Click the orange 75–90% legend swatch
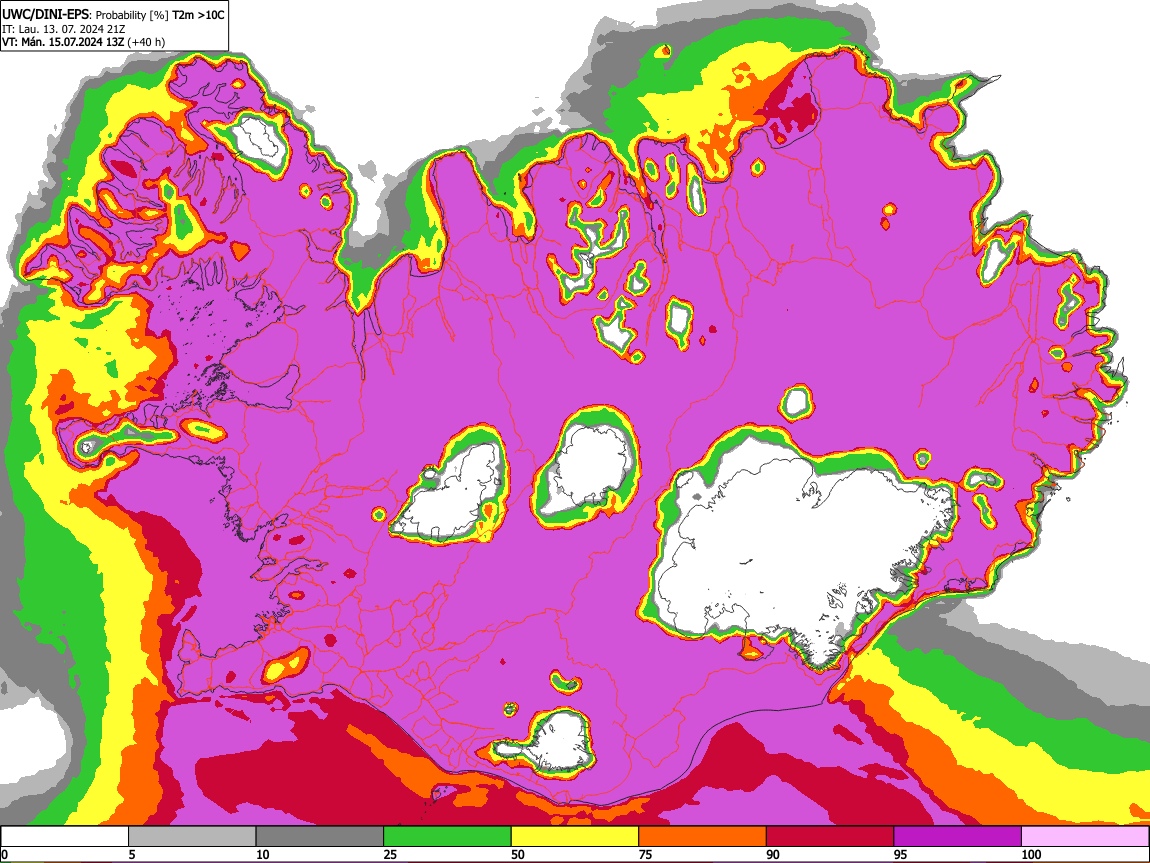 coord(703,836)
